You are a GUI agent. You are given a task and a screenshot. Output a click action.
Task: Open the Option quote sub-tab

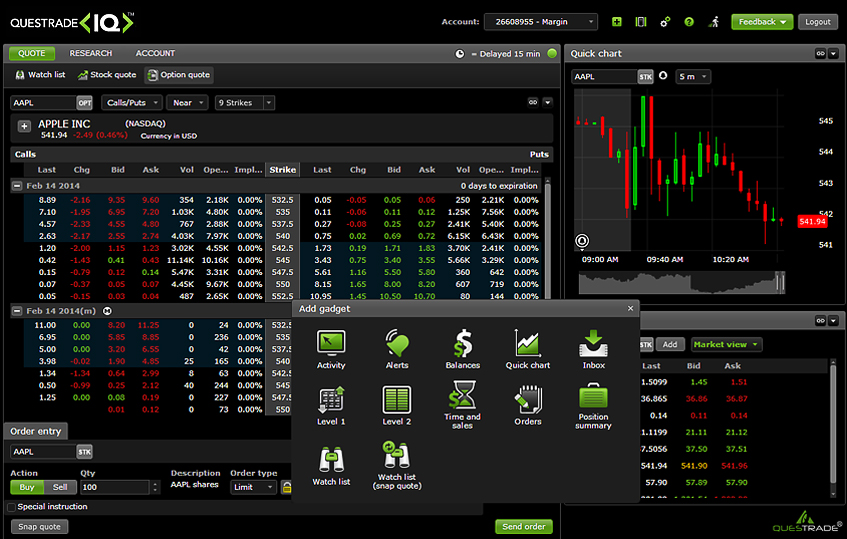pyautogui.click(x=179, y=75)
